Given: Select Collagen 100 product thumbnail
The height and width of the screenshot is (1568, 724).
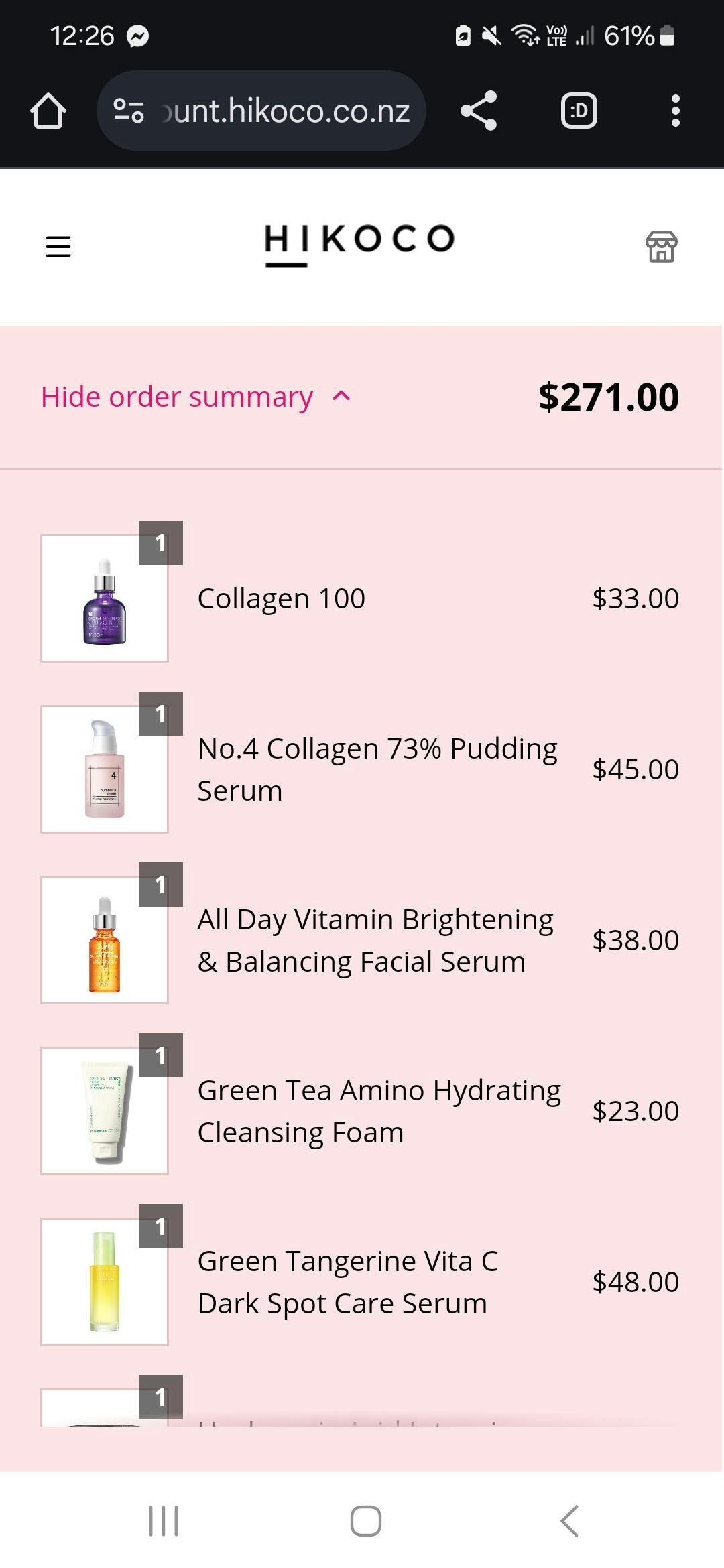Looking at the screenshot, I should [x=105, y=598].
